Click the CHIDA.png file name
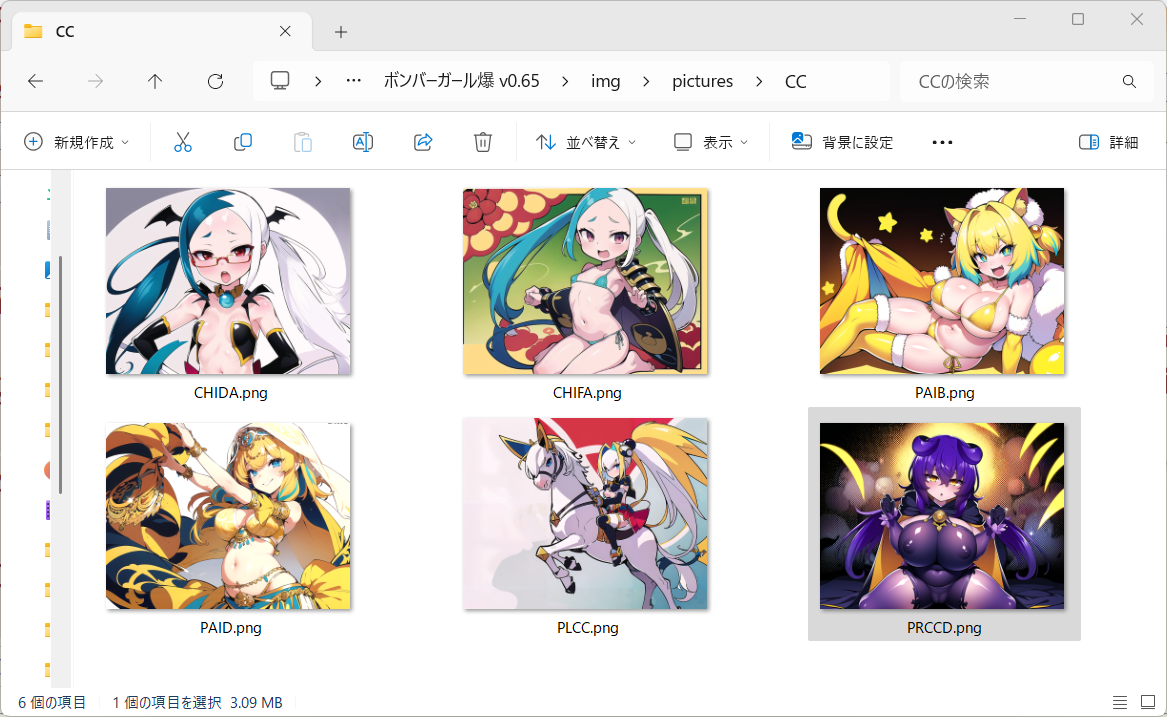1167x717 pixels. pyautogui.click(x=231, y=392)
